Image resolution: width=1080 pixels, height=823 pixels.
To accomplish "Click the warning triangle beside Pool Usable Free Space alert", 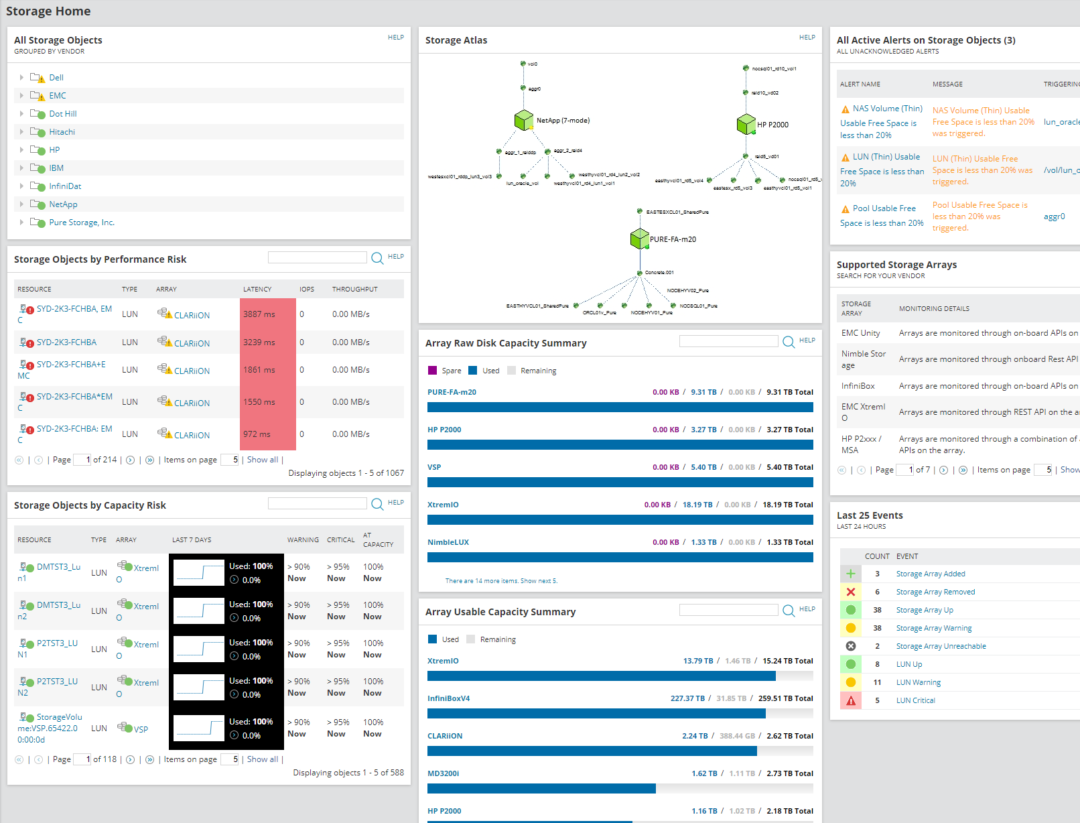I will pyautogui.click(x=845, y=209).
